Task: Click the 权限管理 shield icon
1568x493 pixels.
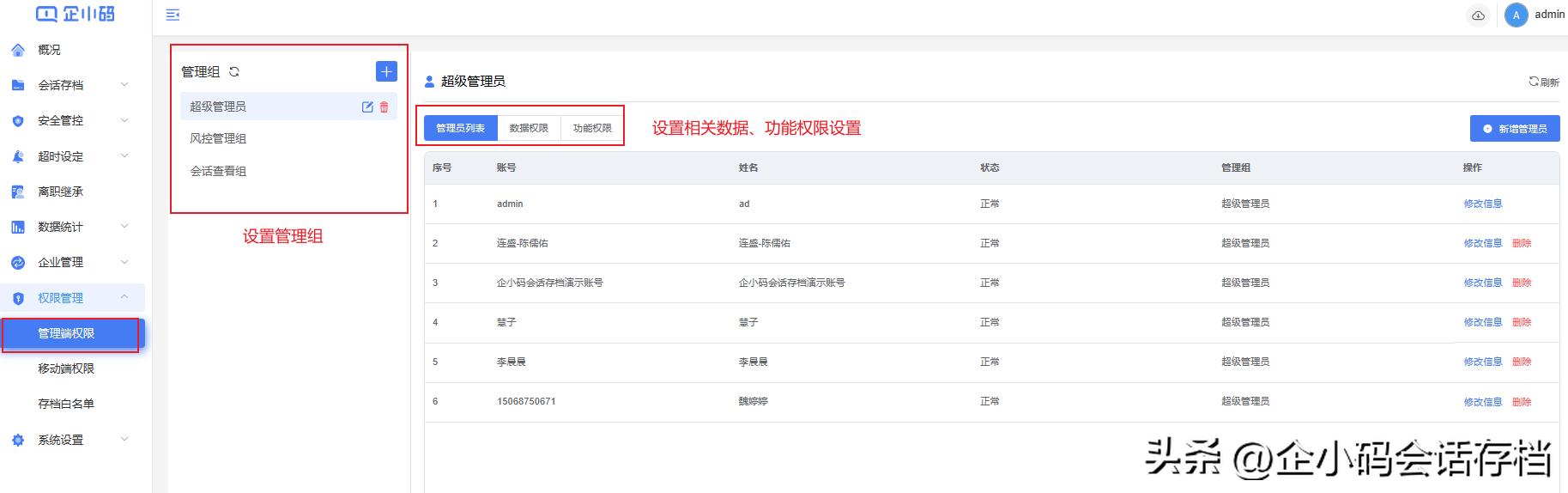Action: [18, 298]
